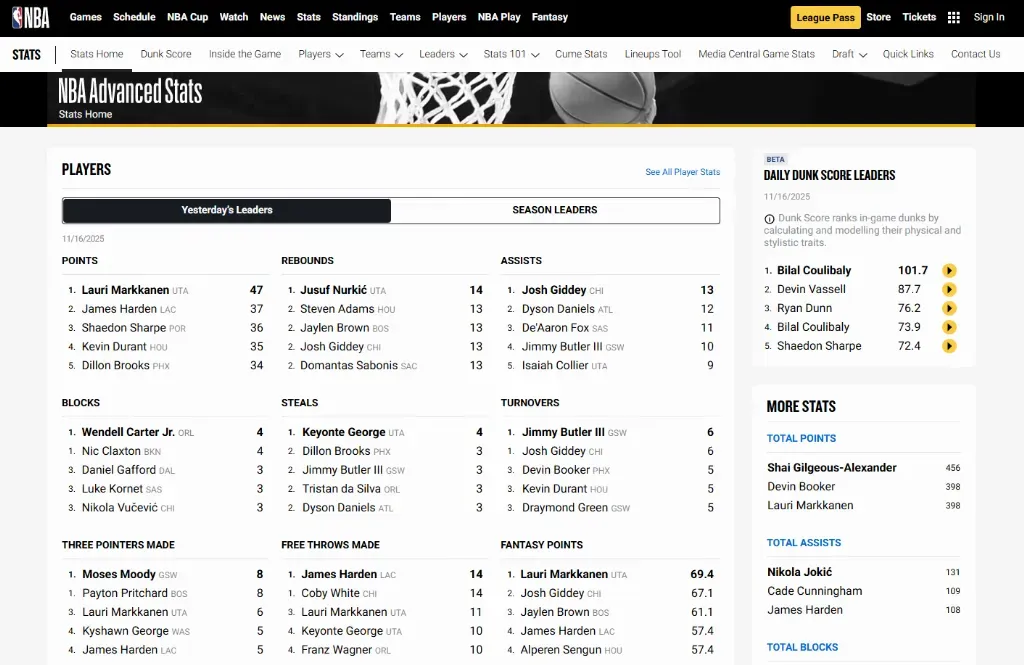Click the Sign In link

[x=988, y=17]
